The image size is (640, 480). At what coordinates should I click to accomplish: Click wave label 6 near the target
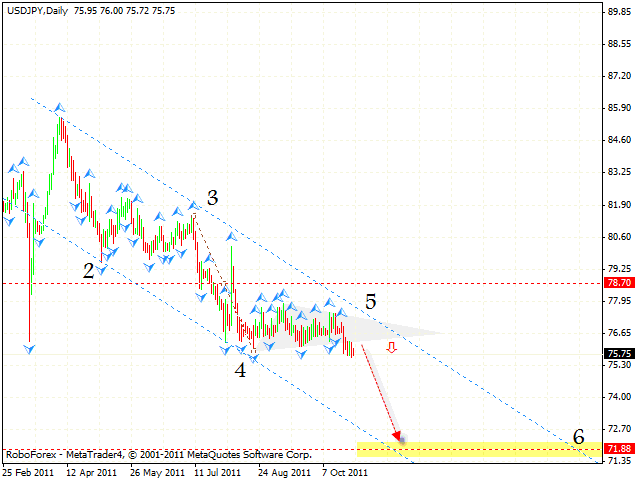point(578,437)
